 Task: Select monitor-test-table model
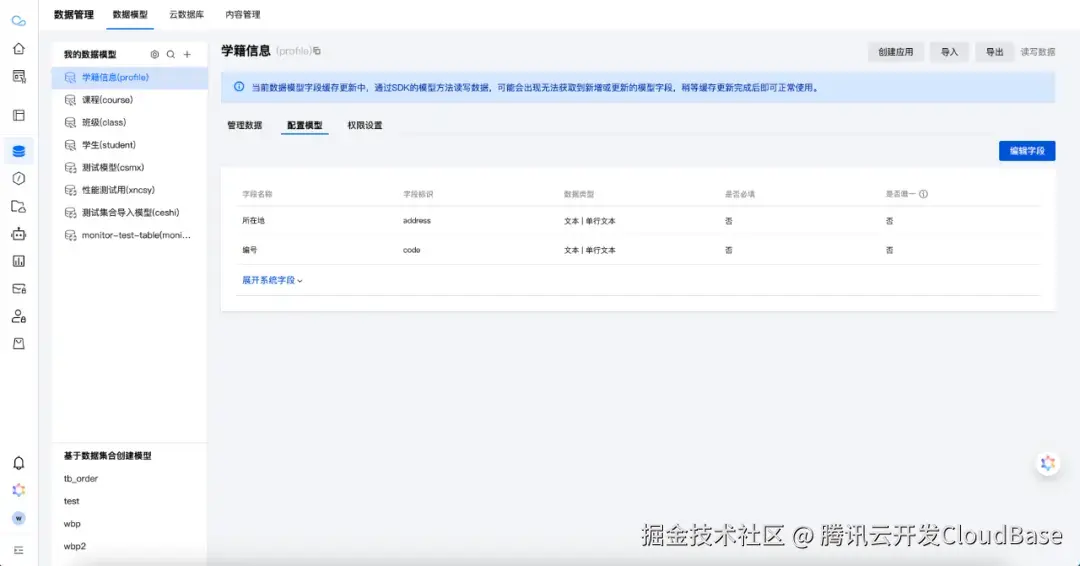[x=129, y=235]
